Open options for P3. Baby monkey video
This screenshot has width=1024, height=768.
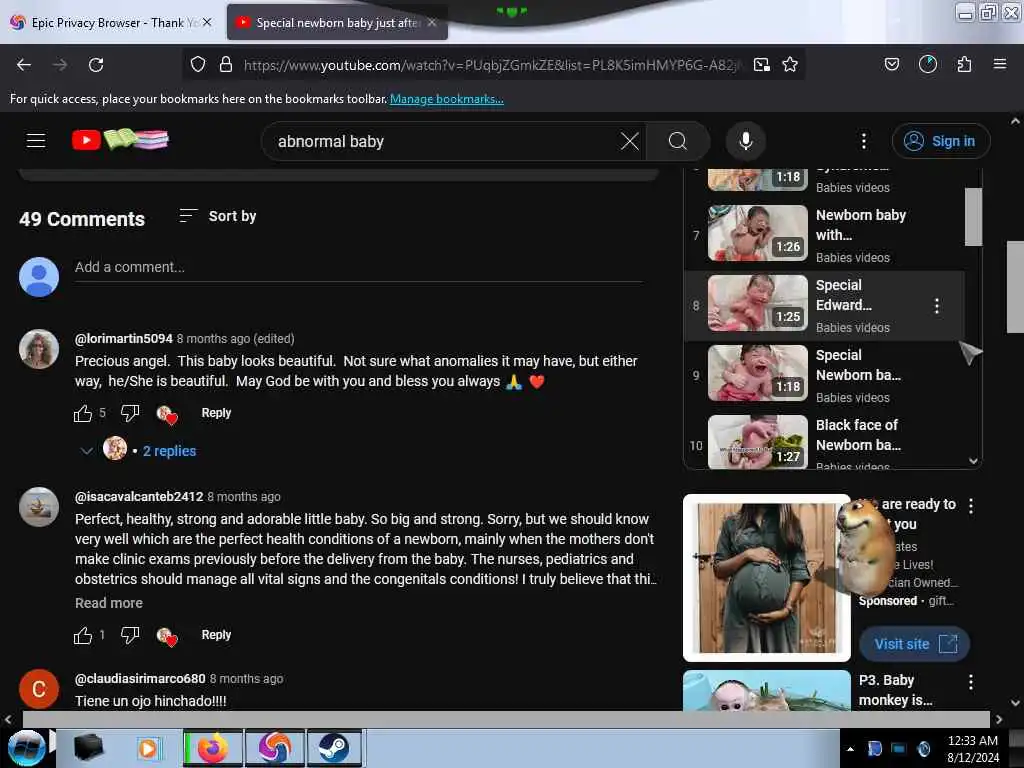[x=971, y=682]
